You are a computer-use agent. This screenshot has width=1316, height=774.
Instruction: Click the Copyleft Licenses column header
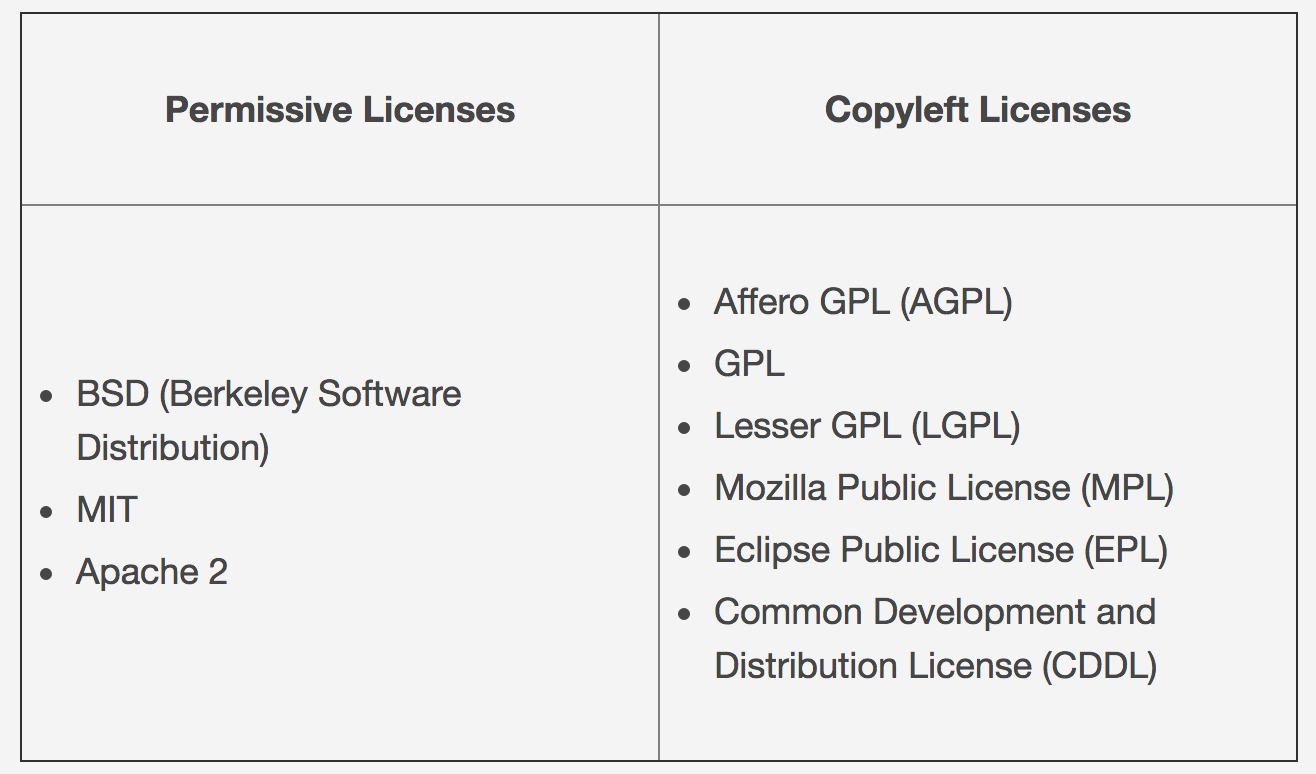tap(977, 110)
